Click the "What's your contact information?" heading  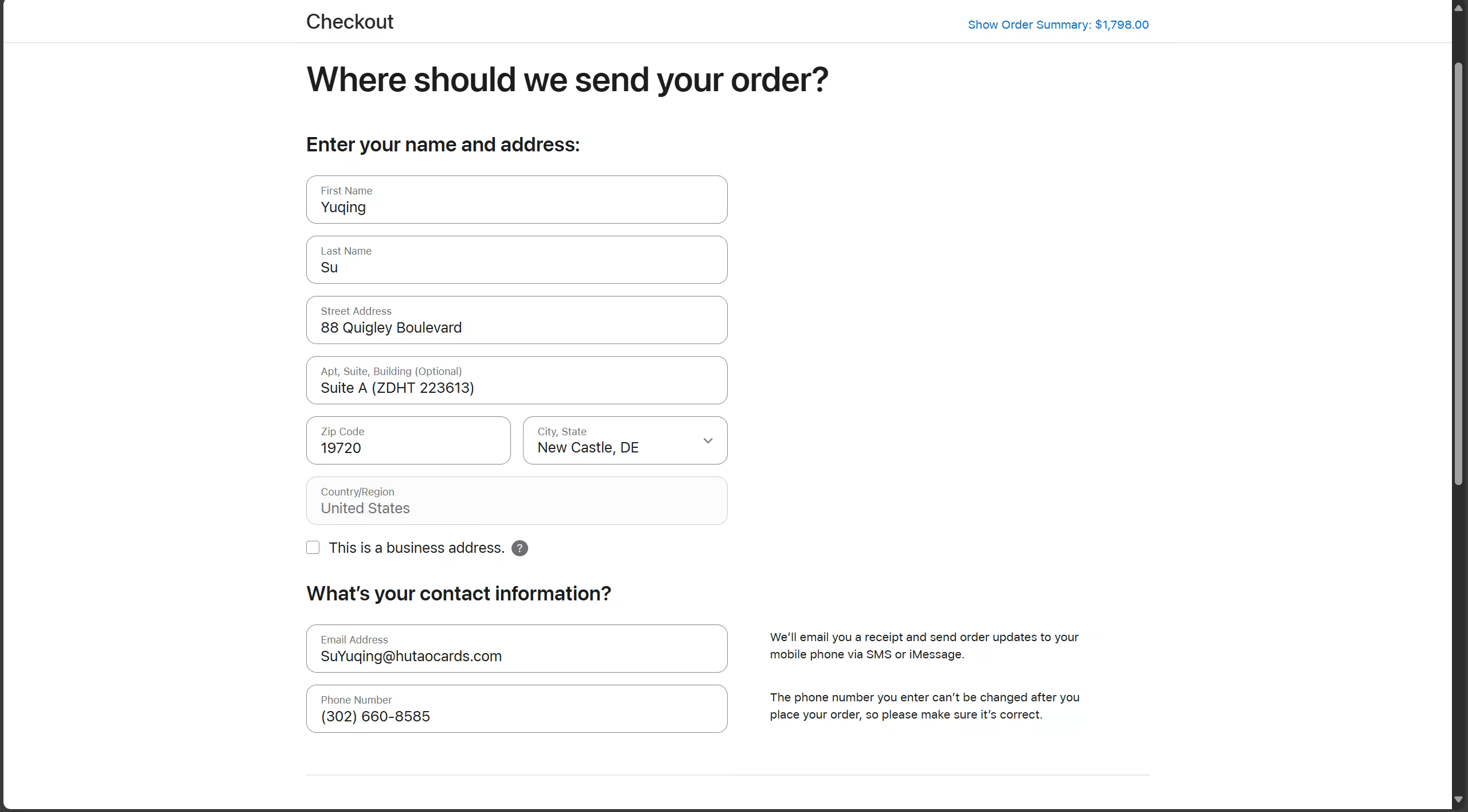click(x=458, y=594)
